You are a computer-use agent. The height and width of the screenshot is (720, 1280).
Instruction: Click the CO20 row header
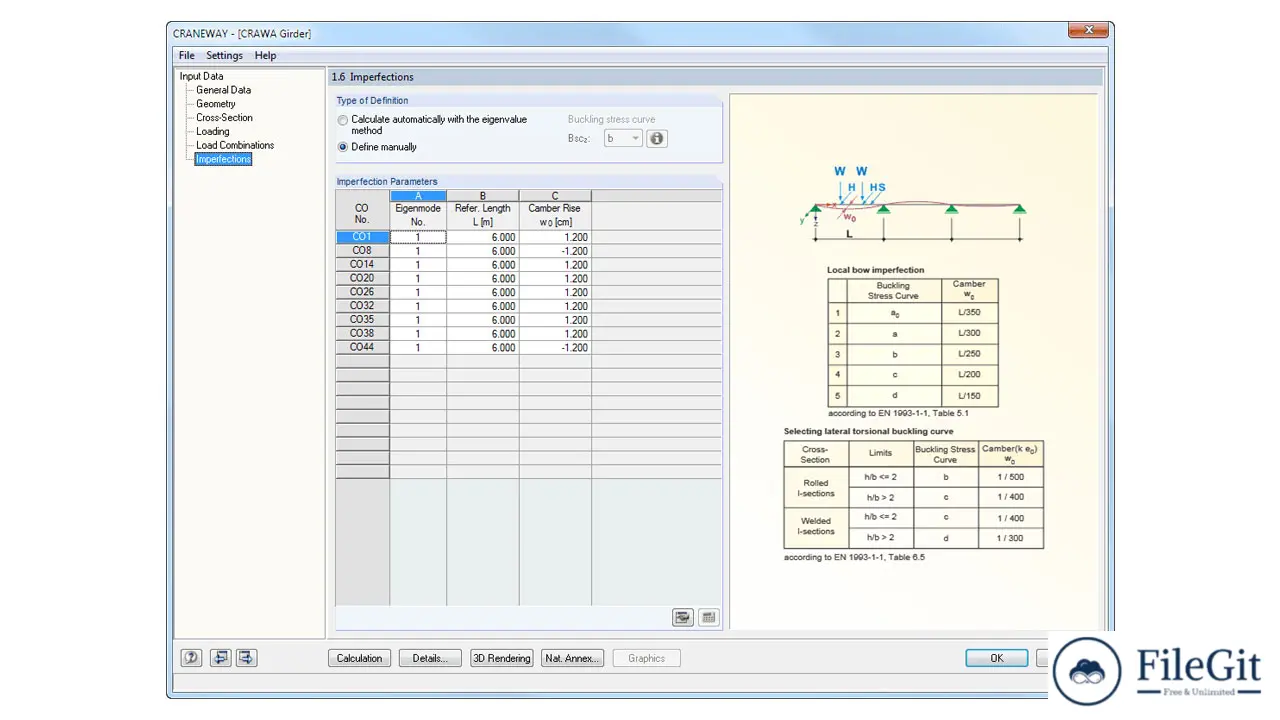(x=362, y=279)
